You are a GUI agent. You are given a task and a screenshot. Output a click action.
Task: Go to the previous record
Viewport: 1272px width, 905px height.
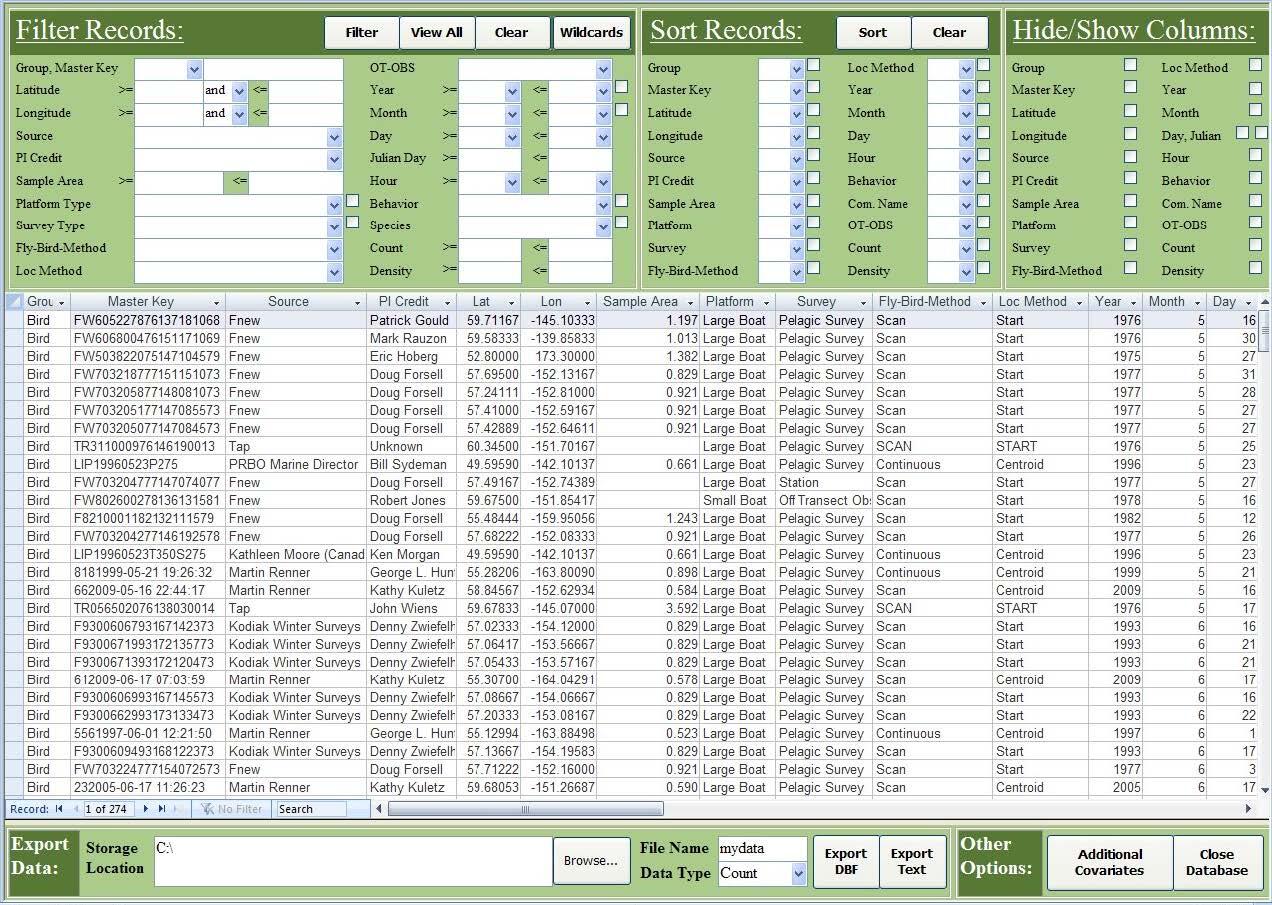tap(75, 809)
